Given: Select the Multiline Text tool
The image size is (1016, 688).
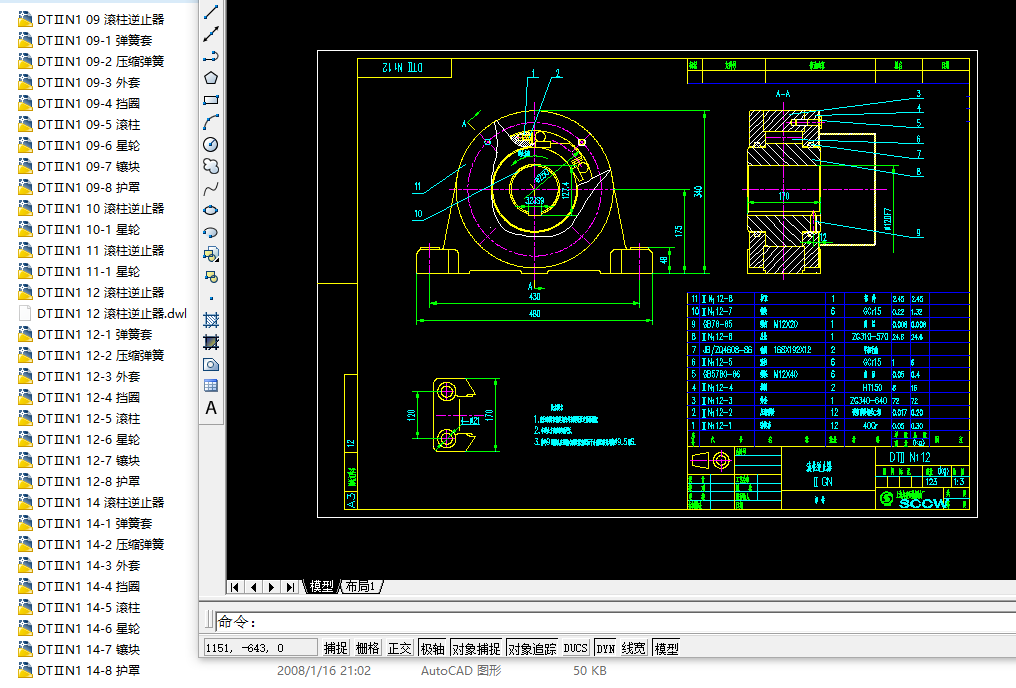Looking at the screenshot, I should pyautogui.click(x=211, y=408).
